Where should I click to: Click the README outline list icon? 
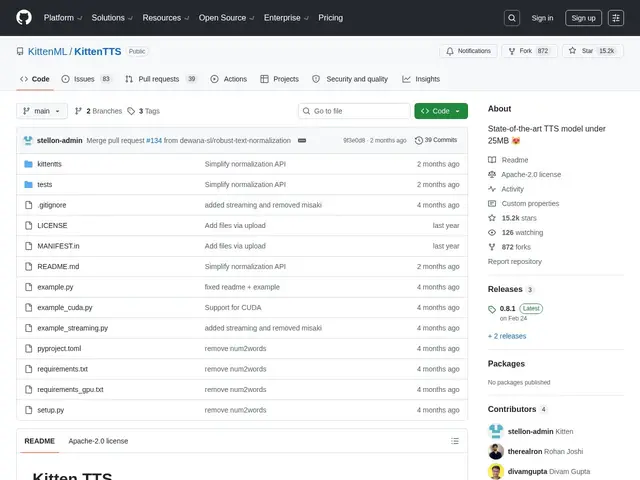pyautogui.click(x=455, y=441)
